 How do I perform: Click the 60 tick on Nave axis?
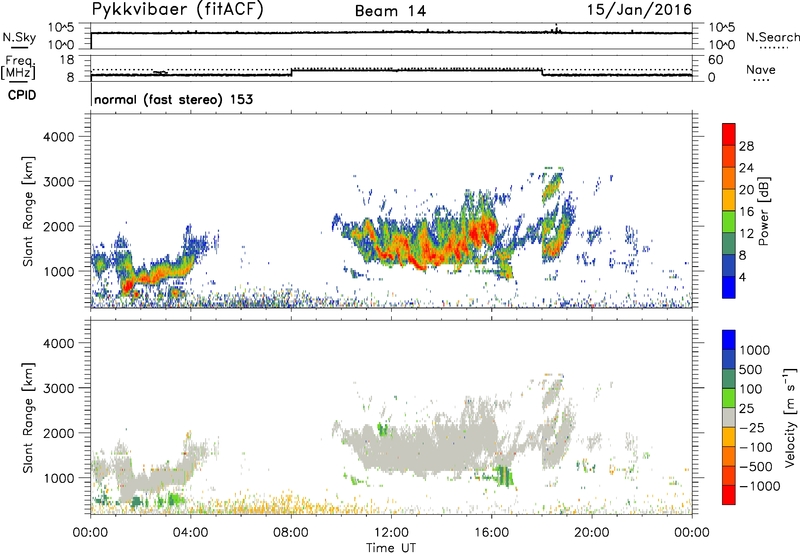coord(716,60)
